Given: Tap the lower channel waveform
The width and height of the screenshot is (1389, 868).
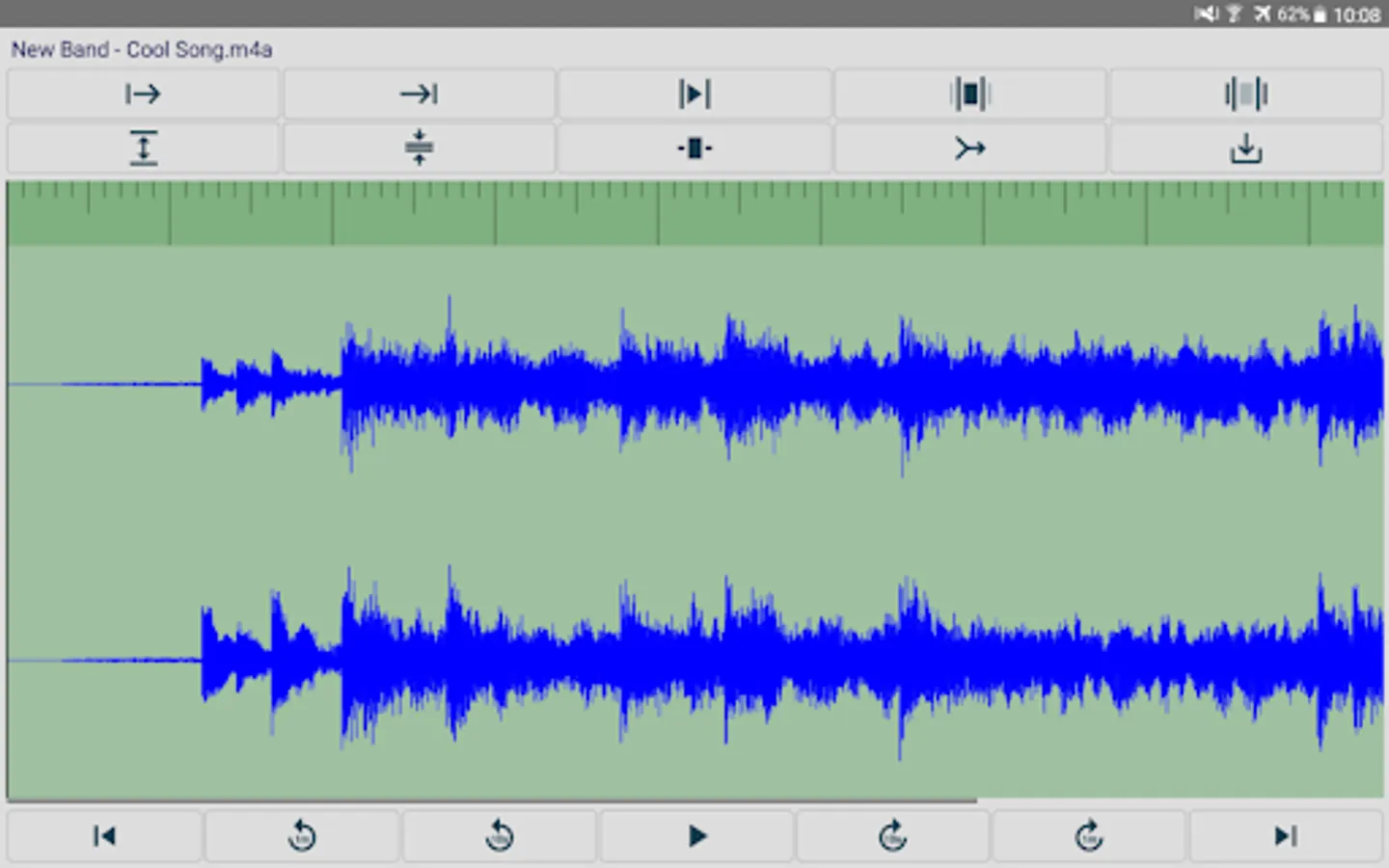Looking at the screenshot, I should [x=694, y=661].
